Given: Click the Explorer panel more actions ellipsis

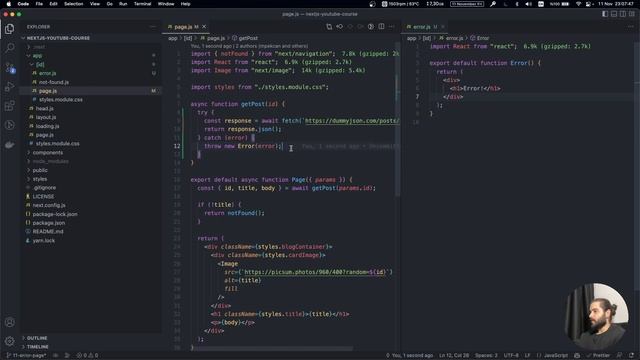Looking at the screenshot, I should [x=153, y=27].
